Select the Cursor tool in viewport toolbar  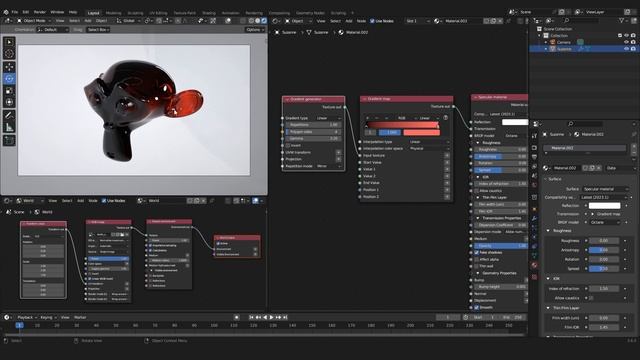(x=9, y=53)
